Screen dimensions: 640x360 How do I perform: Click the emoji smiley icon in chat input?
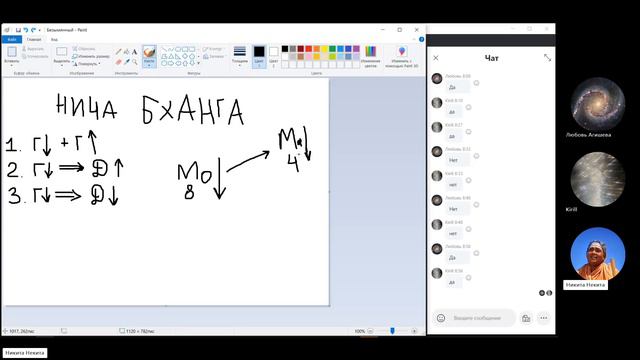tap(441, 318)
